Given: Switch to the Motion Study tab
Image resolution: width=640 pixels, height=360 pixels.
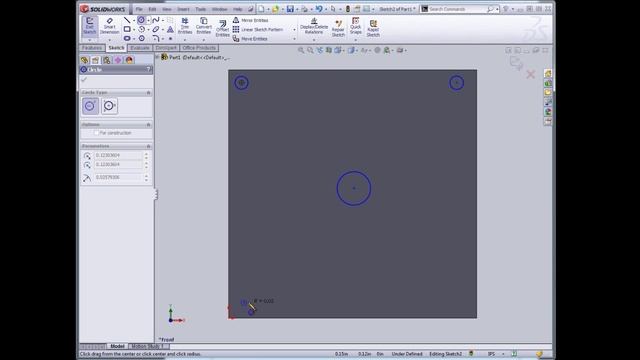Looking at the screenshot, I should (147, 346).
